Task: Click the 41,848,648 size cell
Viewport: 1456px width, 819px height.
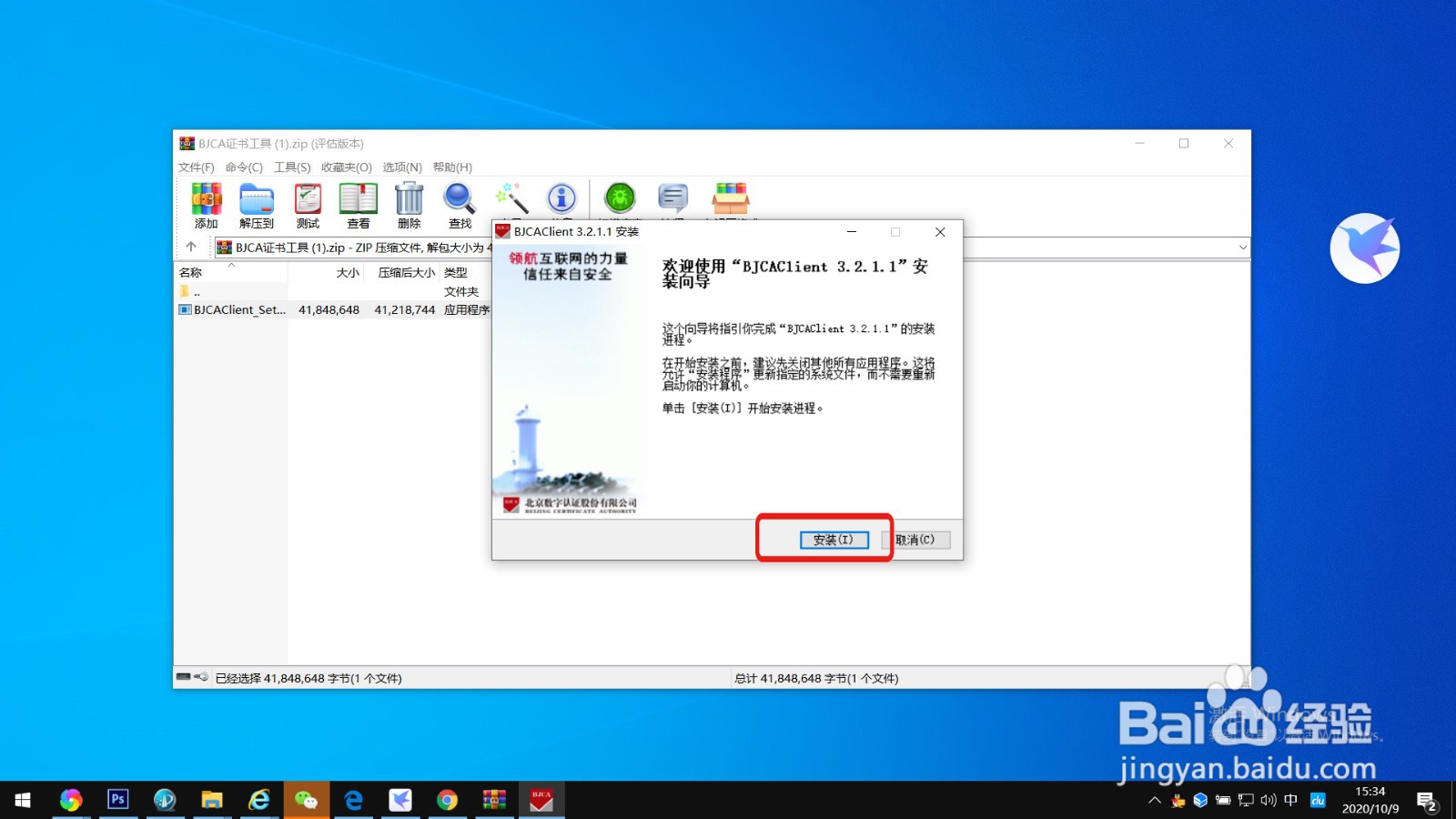Action: click(x=329, y=309)
